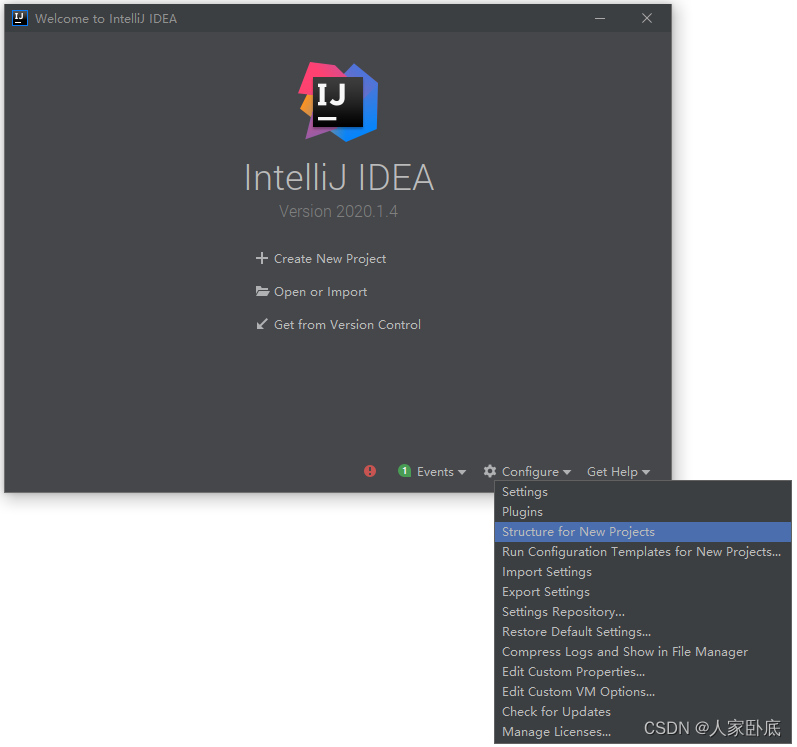Open the Events dropdown

tap(442, 473)
